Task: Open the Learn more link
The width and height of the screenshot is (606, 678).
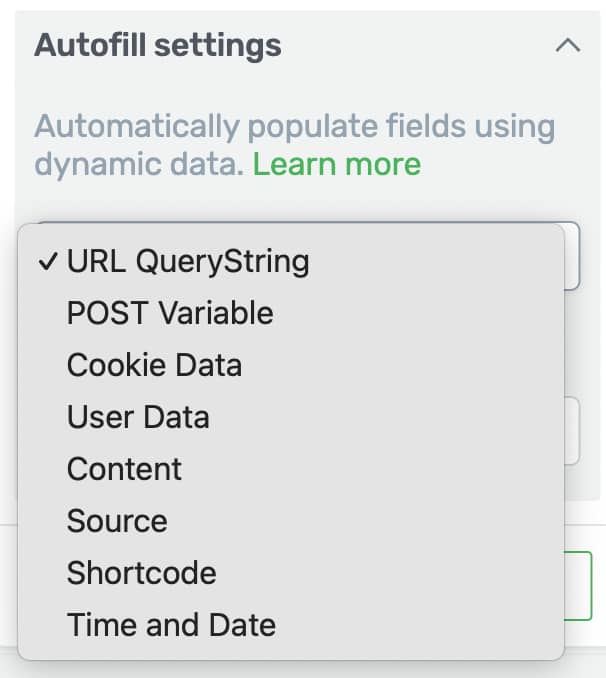Action: pyautogui.click(x=337, y=165)
